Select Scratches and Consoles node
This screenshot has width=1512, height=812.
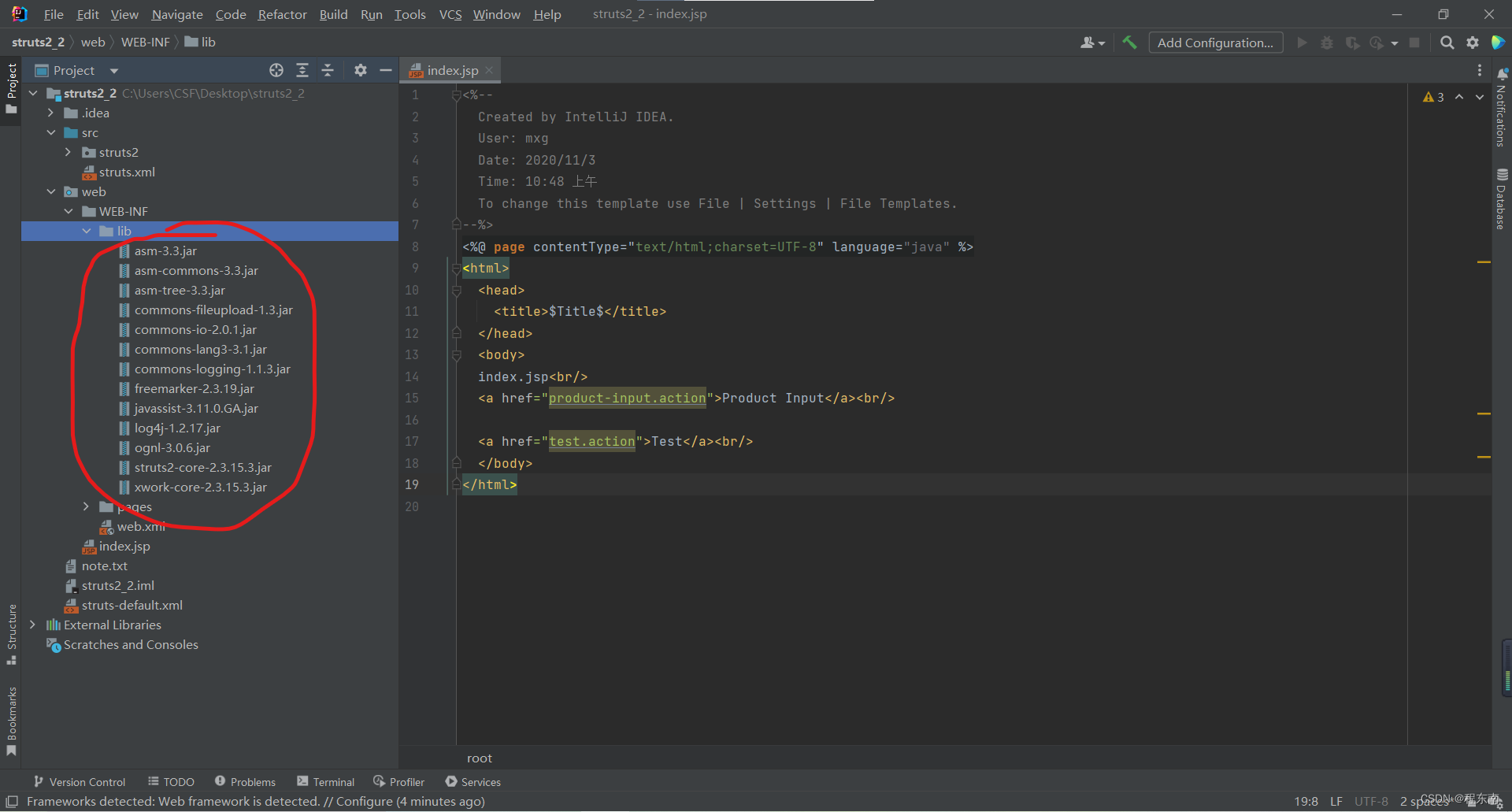coord(131,644)
